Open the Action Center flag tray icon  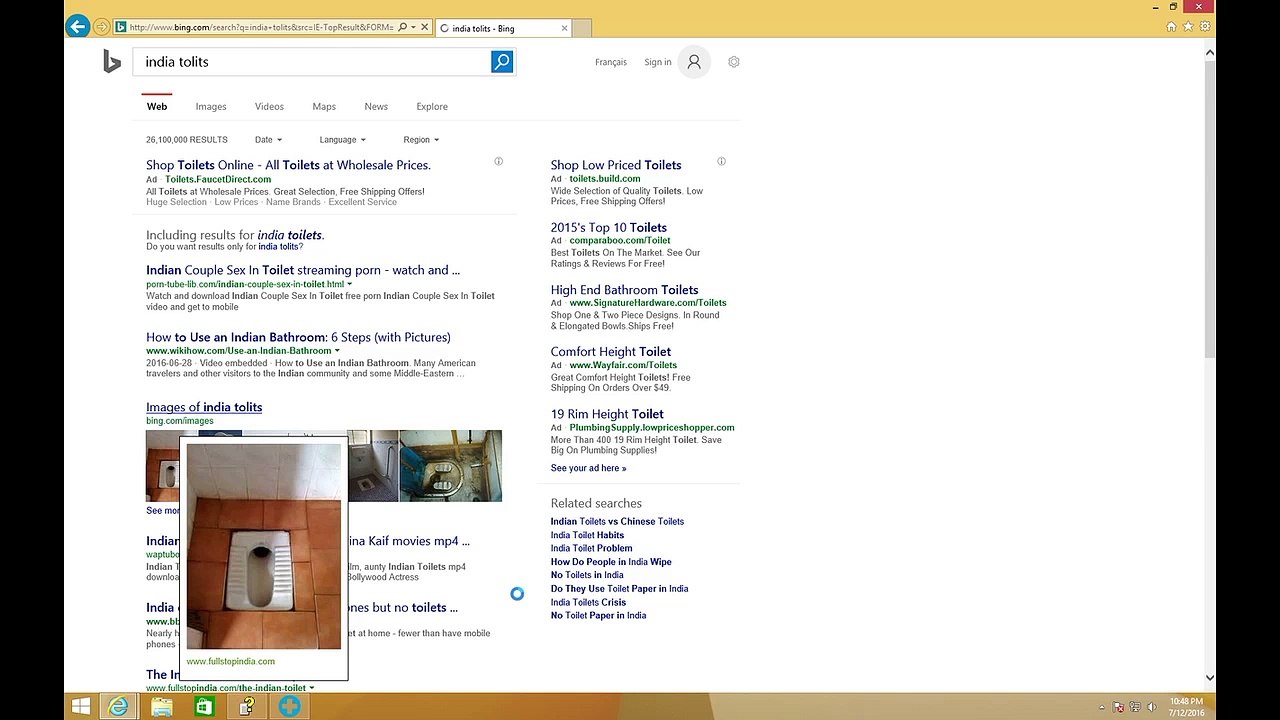[x=1118, y=707]
